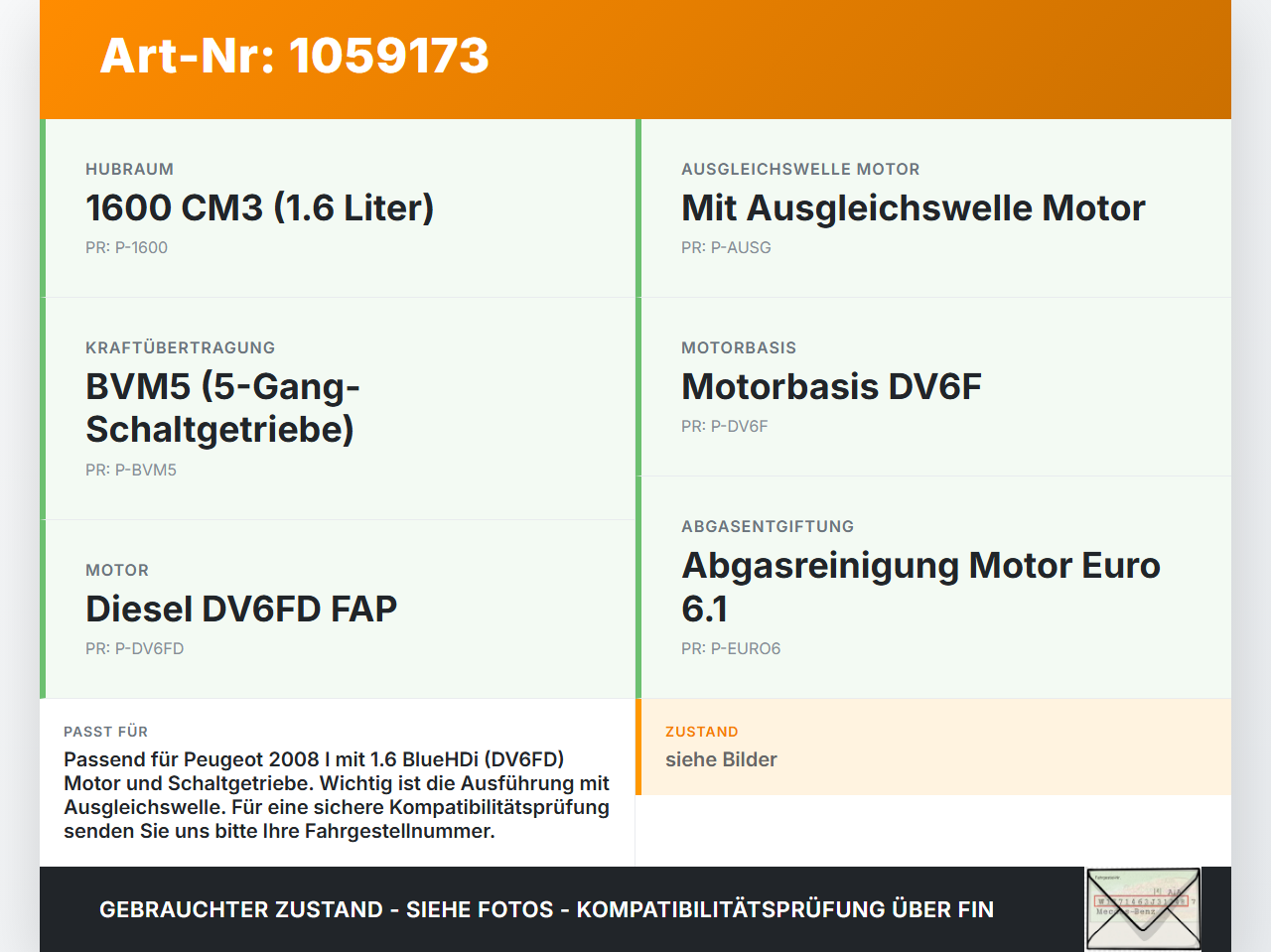Click the code PR: P-DV6FD
Image resolution: width=1271 pixels, height=952 pixels.
tap(135, 648)
